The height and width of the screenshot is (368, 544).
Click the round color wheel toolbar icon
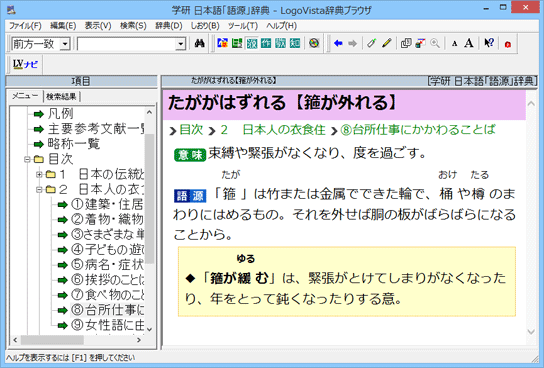pyautogui.click(x=314, y=43)
